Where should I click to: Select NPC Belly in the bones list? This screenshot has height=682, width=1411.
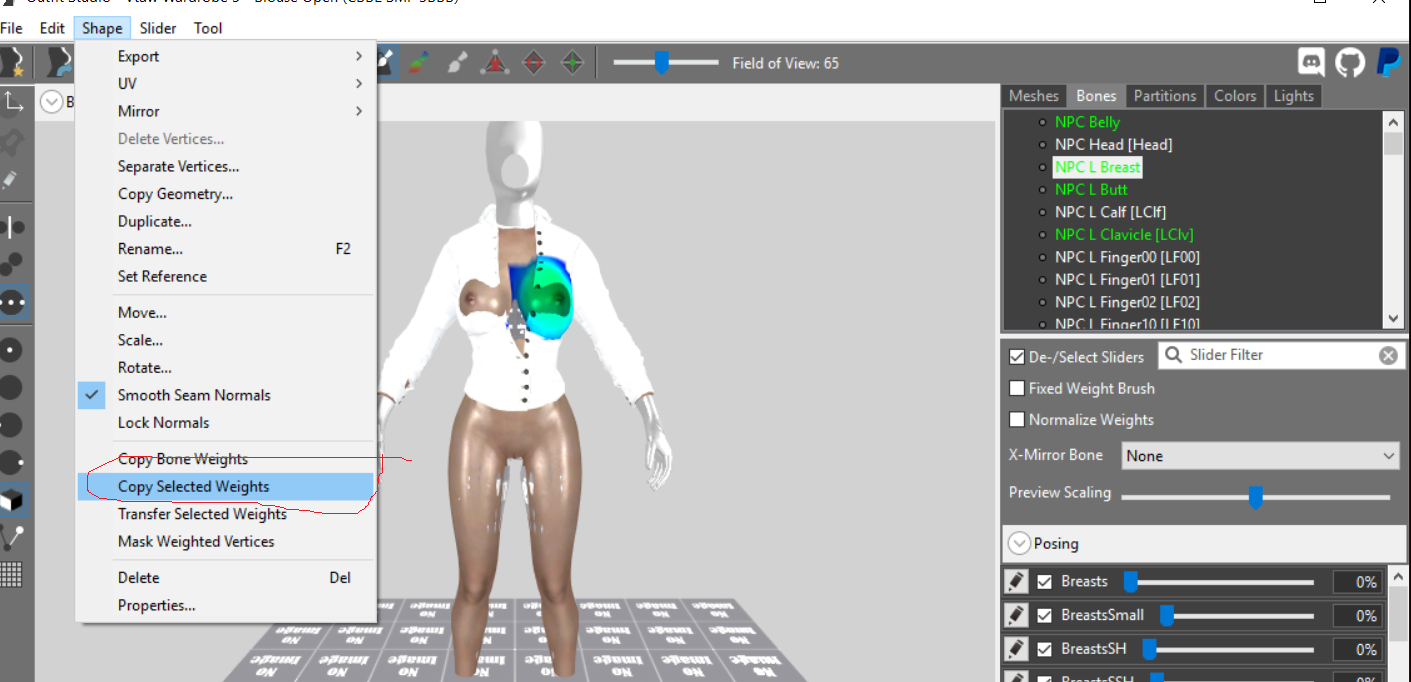click(1087, 122)
